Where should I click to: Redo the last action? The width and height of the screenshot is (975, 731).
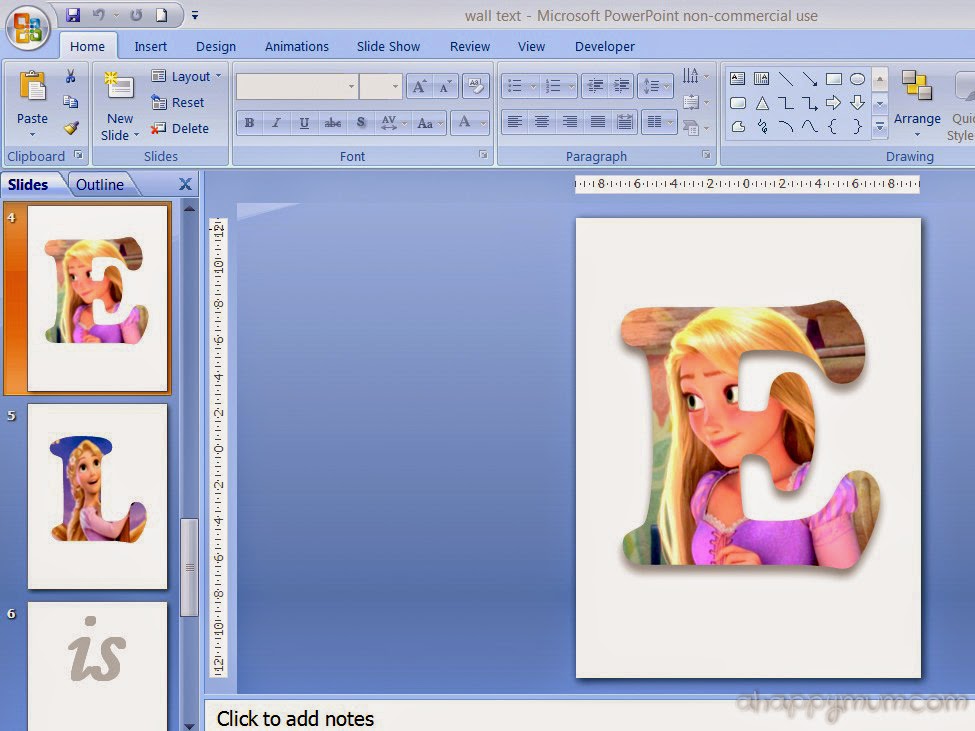click(136, 15)
